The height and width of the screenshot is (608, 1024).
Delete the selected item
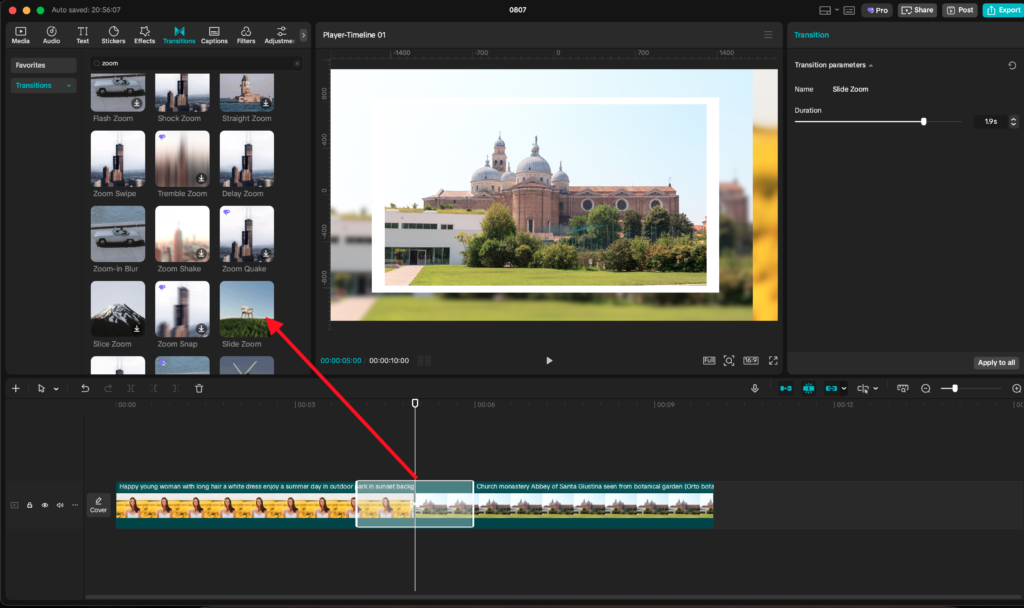tap(199, 389)
